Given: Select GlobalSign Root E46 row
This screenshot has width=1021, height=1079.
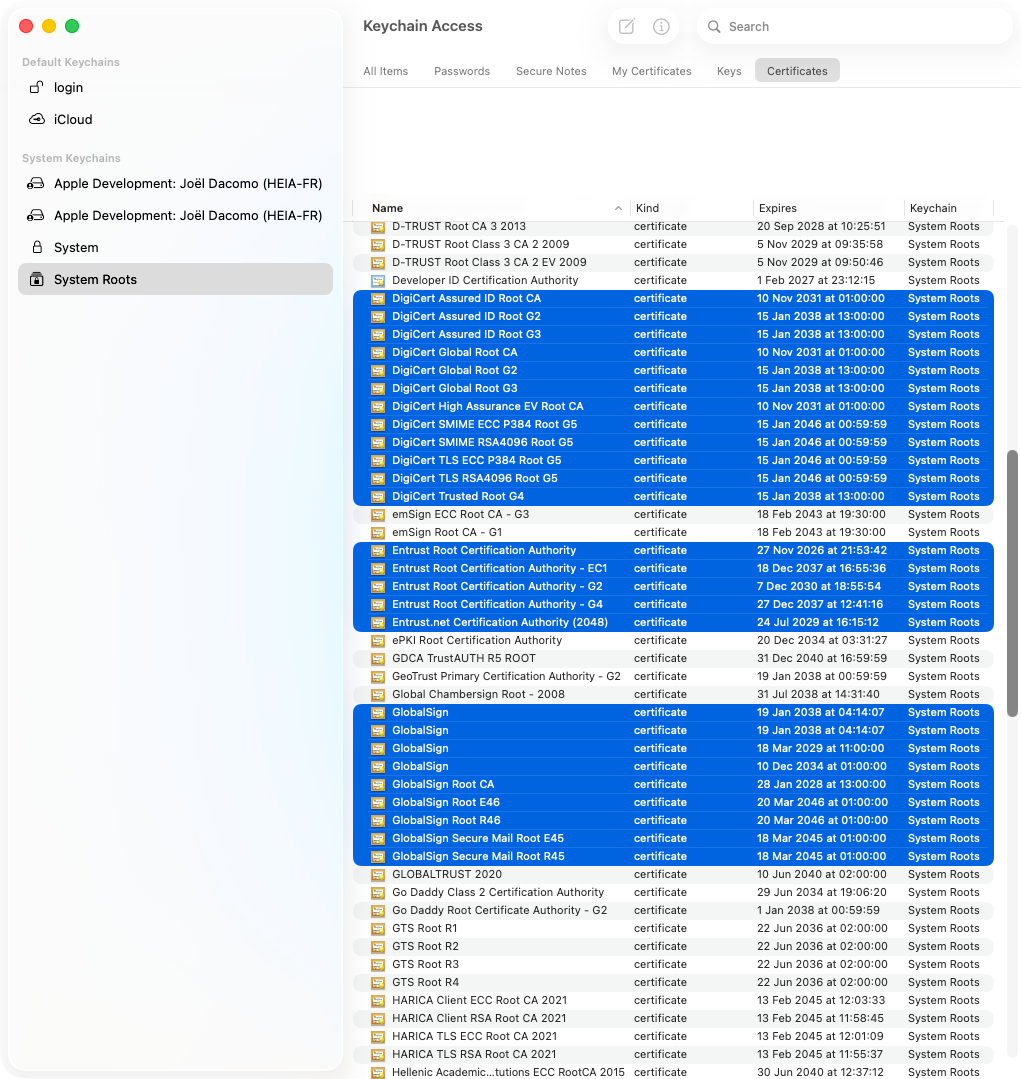Looking at the screenshot, I should 673,802.
